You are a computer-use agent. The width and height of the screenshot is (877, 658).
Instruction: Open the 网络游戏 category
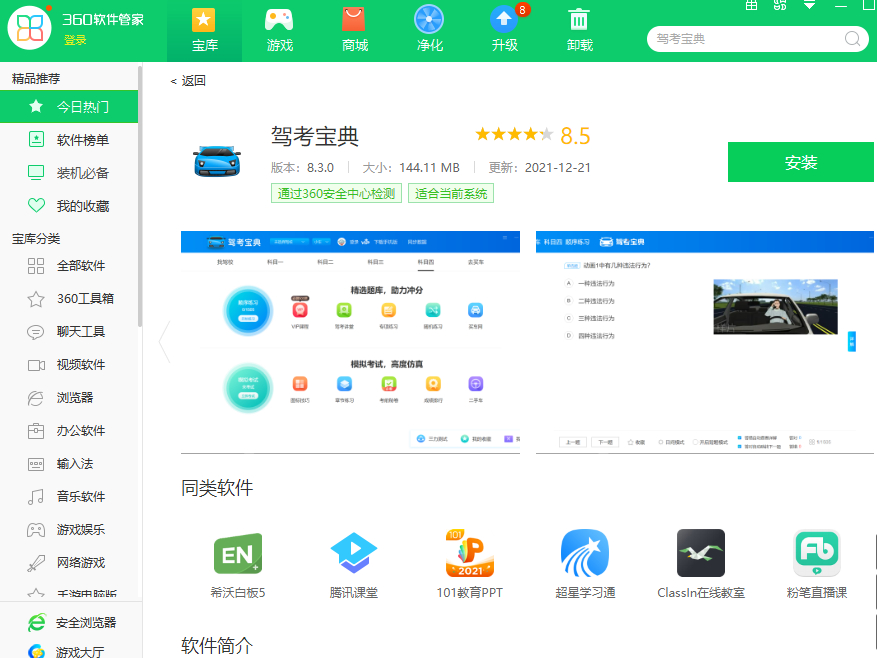pos(69,563)
